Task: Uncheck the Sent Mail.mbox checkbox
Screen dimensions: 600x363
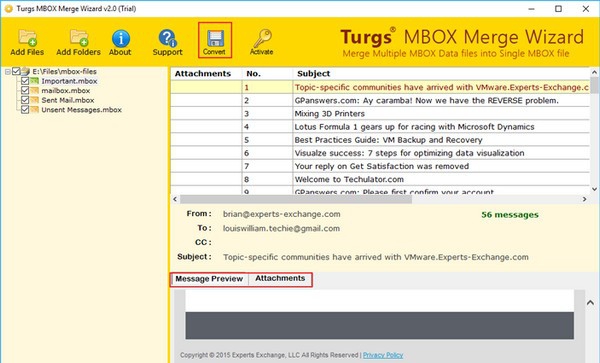Action: pyautogui.click(x=25, y=100)
